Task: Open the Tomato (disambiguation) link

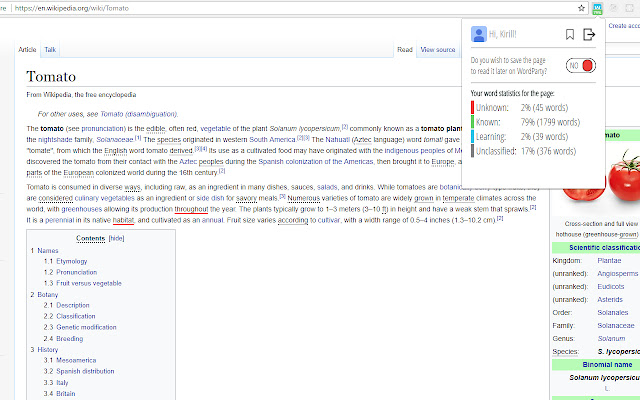Action: tap(138, 114)
